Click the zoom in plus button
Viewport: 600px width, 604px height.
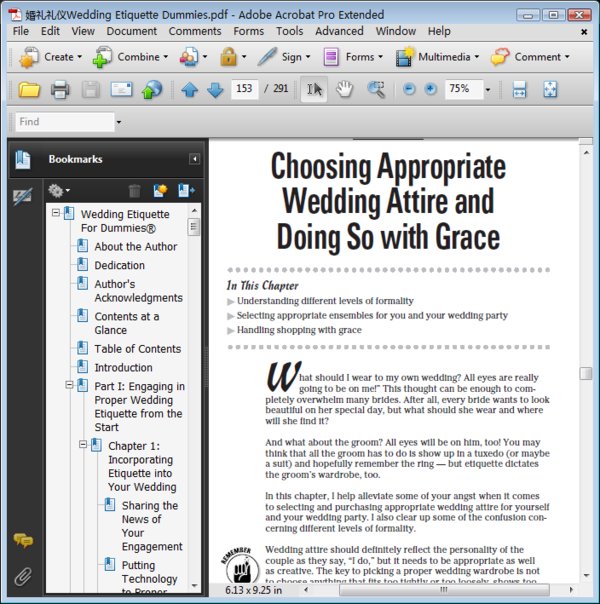(430, 89)
